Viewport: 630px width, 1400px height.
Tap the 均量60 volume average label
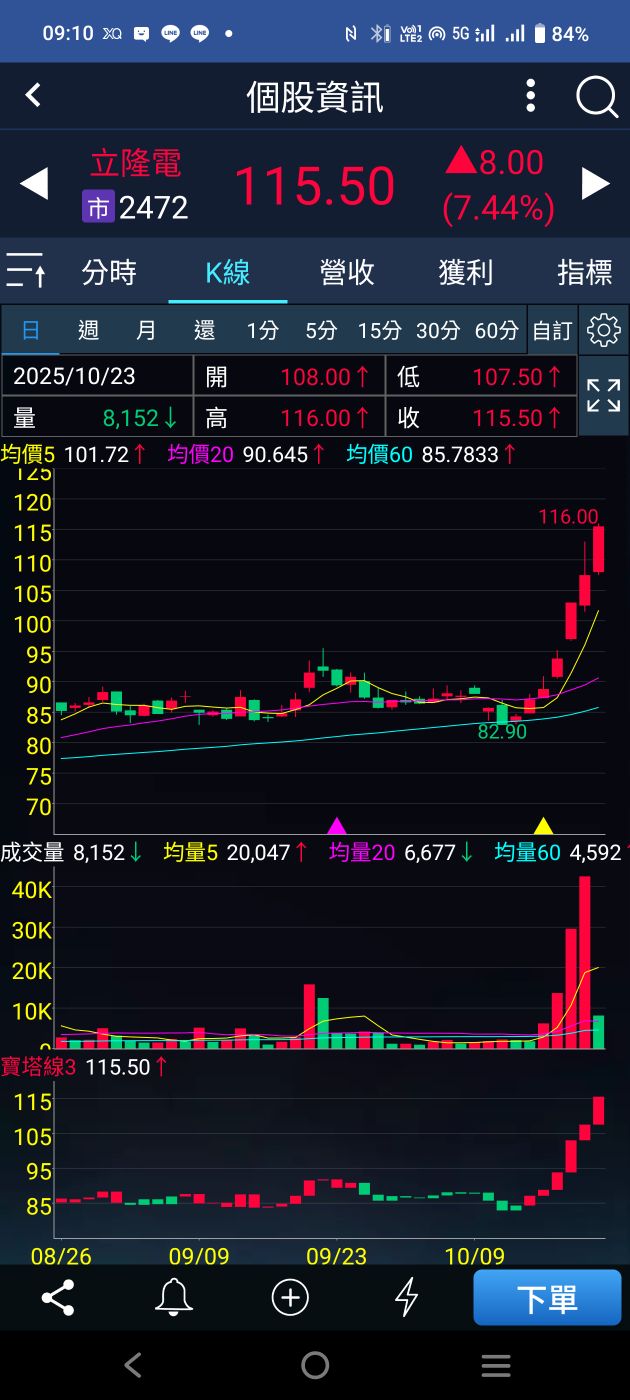pyautogui.click(x=528, y=853)
